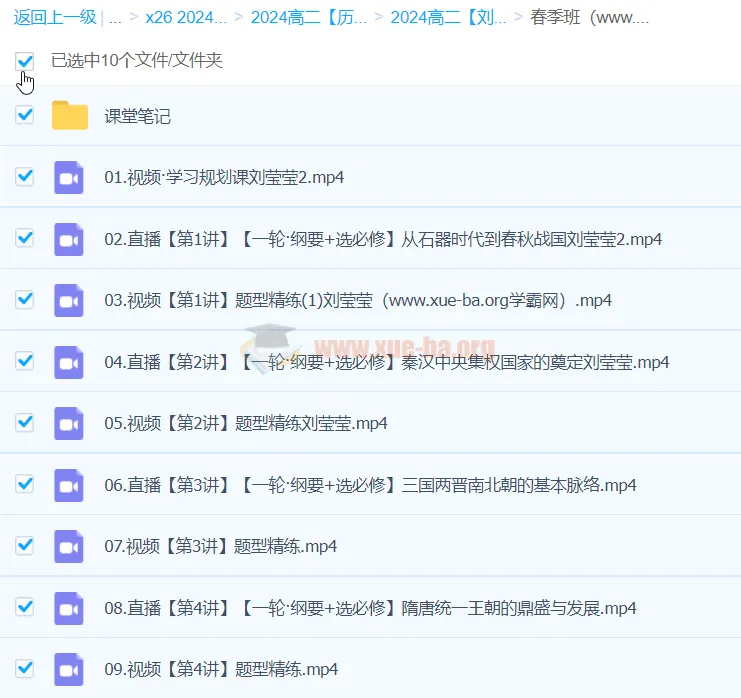Viewport: 741px width, 698px height.
Task: Open the 课堂笔记 folder icon
Action: (70, 116)
